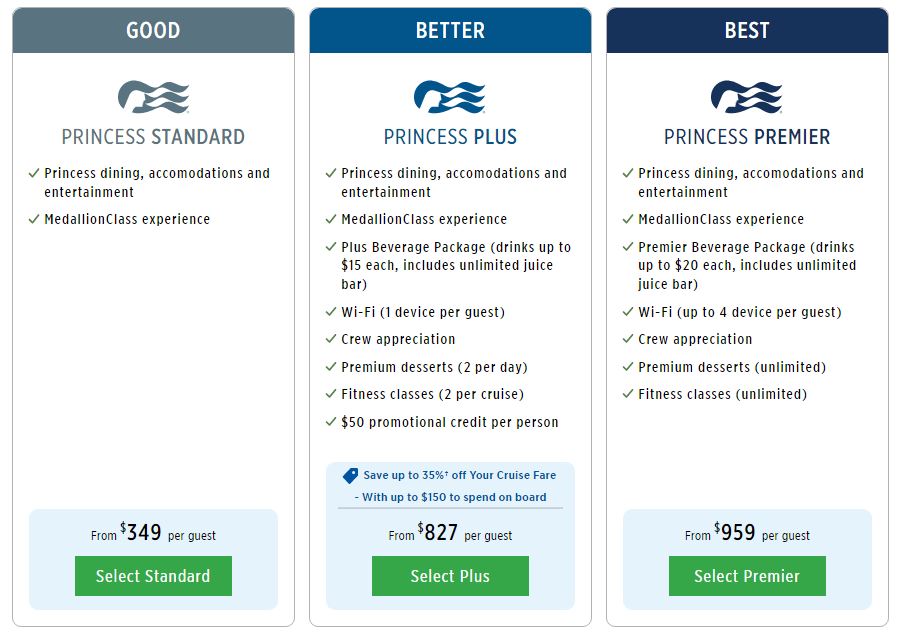Click checkmark beside Standard MedallionClass experience
Image resolution: width=902 pixels, height=636 pixels.
pyautogui.click(x=34, y=219)
